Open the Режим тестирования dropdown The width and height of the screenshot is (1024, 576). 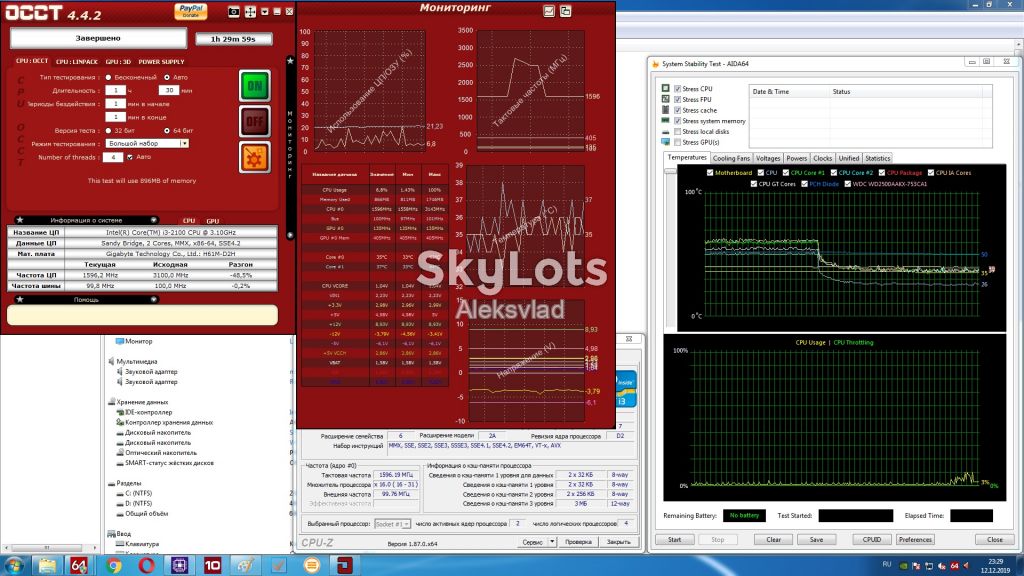click(x=184, y=144)
